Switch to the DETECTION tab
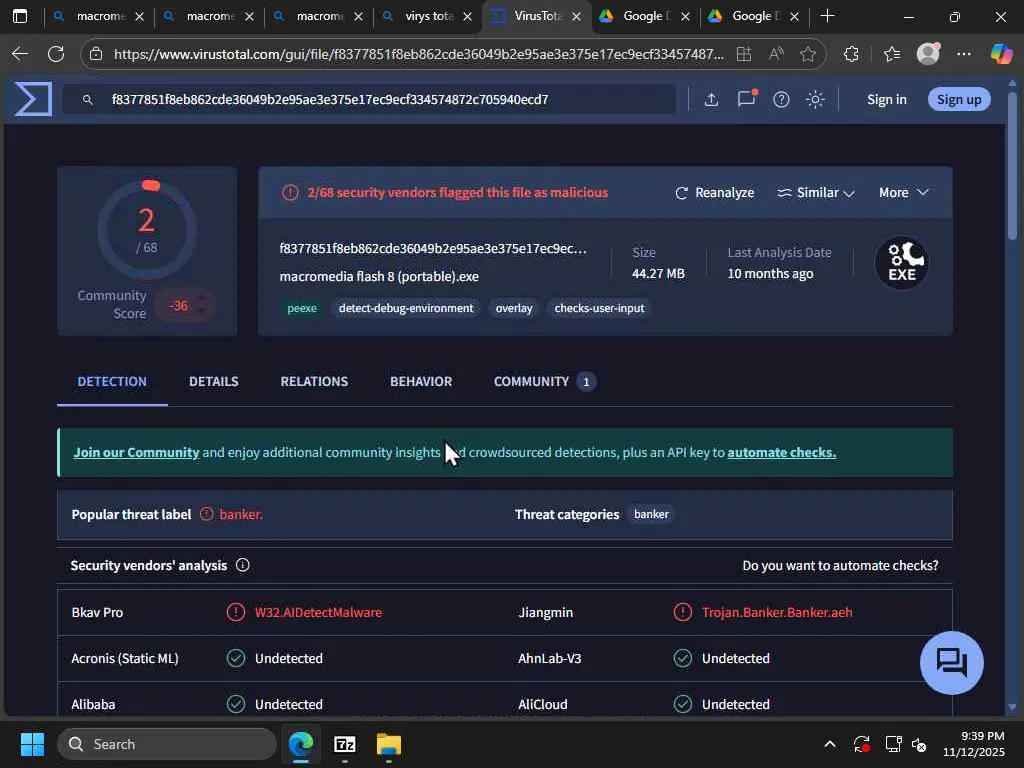1024x768 pixels. click(x=112, y=381)
